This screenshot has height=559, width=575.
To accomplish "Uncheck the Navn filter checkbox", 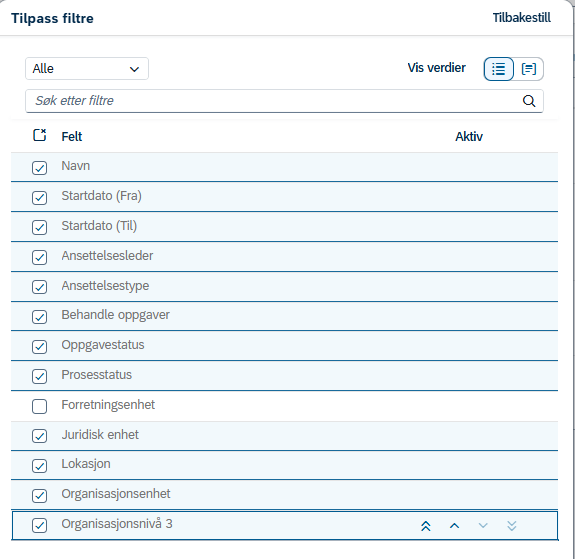I will 39,168.
